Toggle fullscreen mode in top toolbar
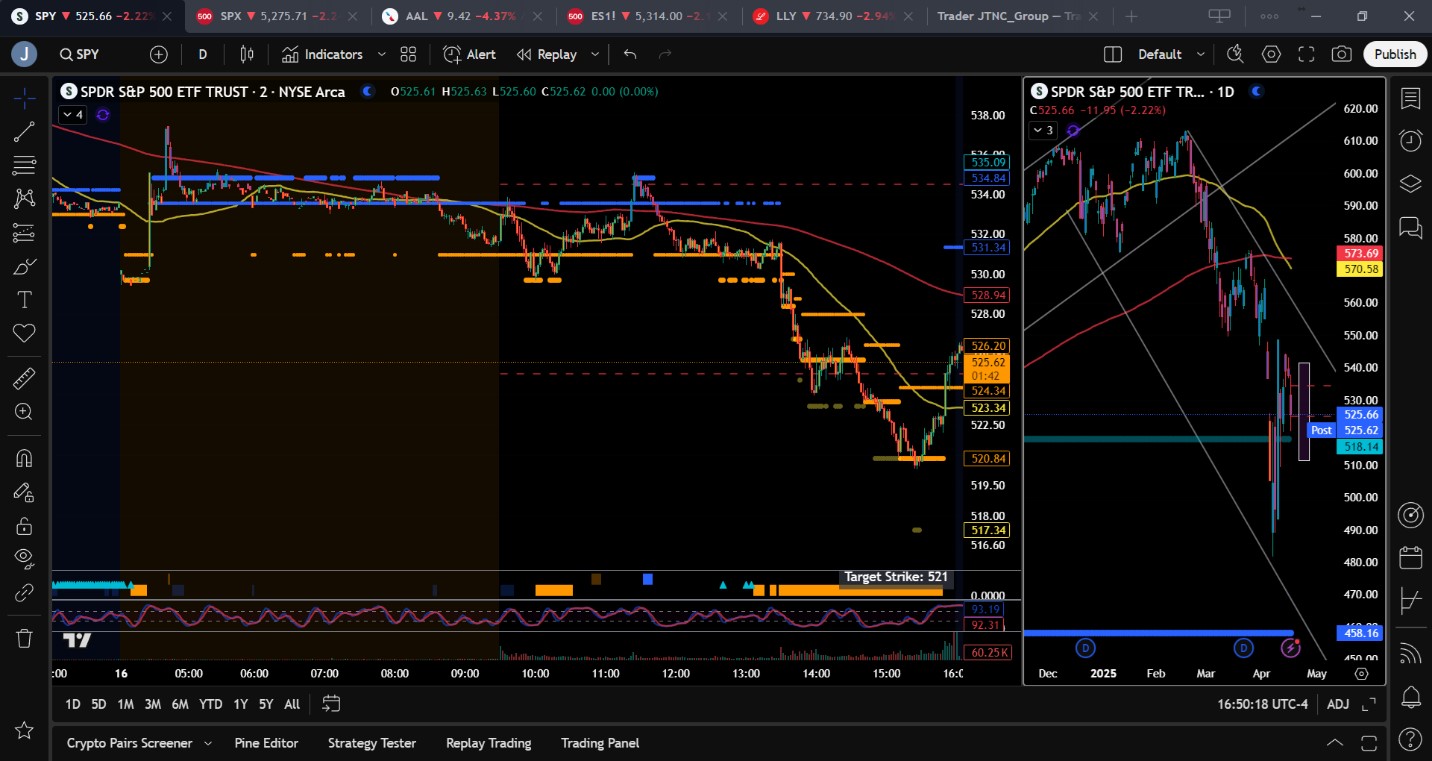This screenshot has height=761, width=1432. (x=1306, y=54)
